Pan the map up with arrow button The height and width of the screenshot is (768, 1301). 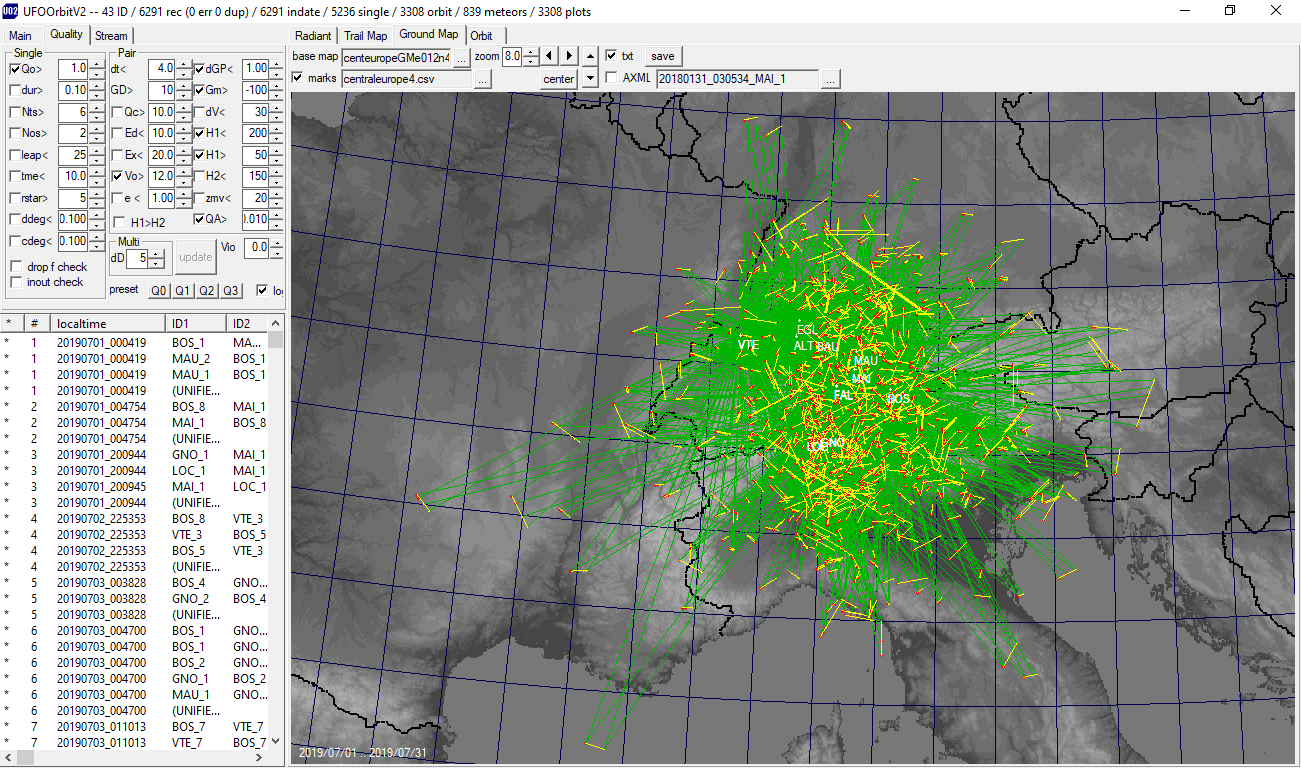click(x=590, y=56)
